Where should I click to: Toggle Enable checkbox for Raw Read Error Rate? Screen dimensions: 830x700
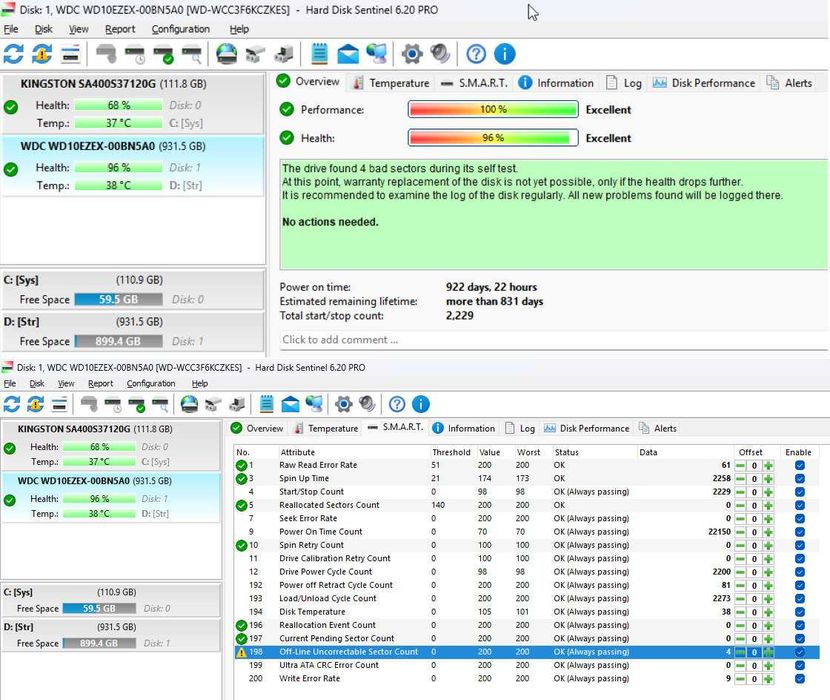(x=799, y=465)
